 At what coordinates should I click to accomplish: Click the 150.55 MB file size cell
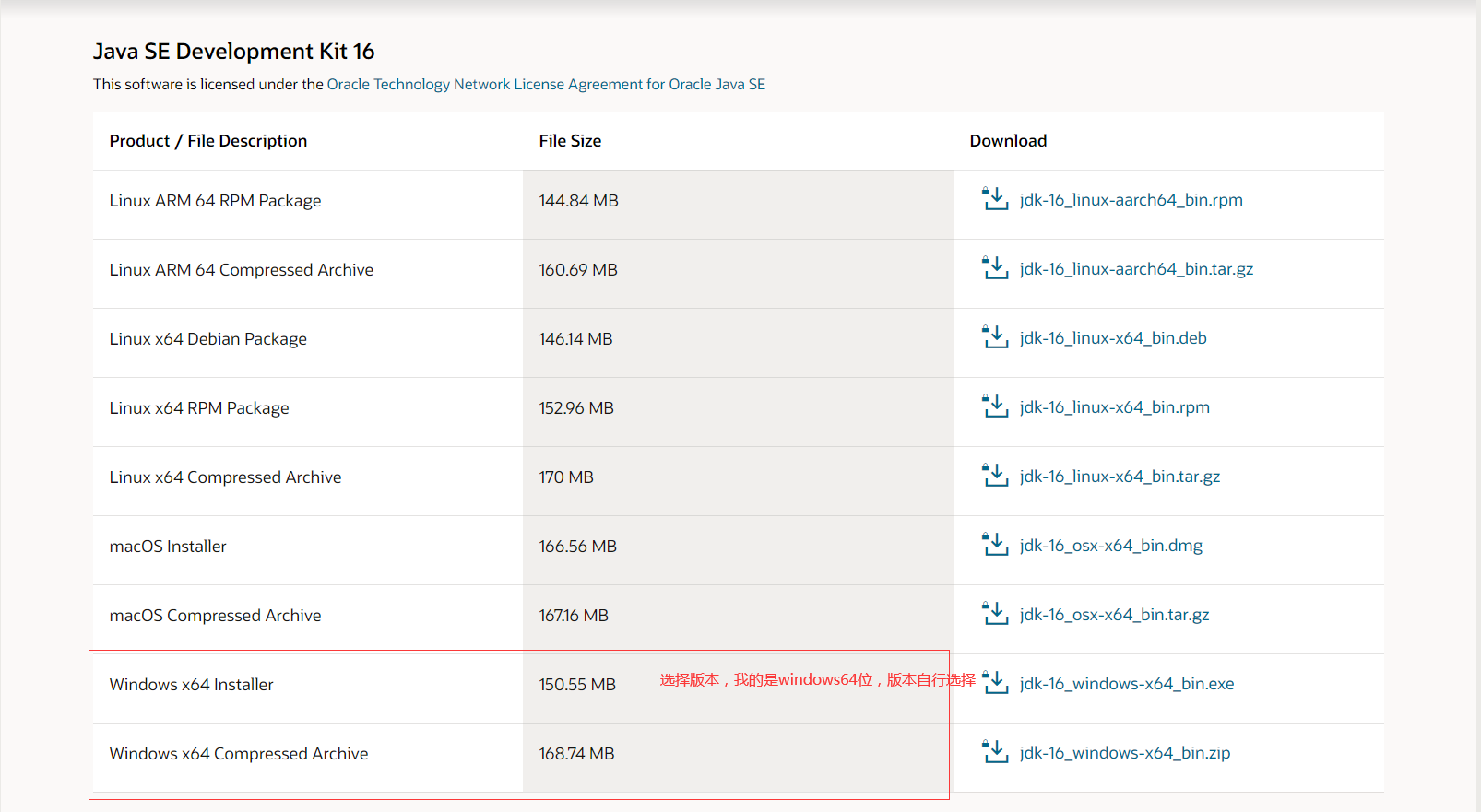(x=738, y=688)
